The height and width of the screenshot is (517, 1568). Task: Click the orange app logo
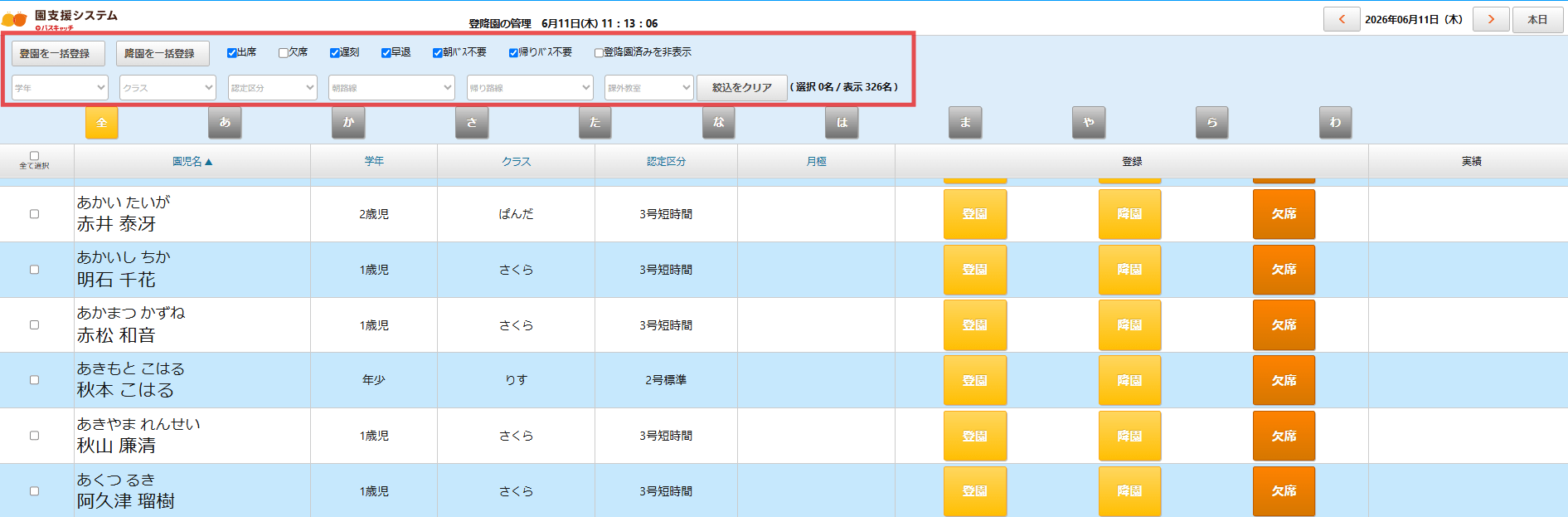pyautogui.click(x=14, y=18)
